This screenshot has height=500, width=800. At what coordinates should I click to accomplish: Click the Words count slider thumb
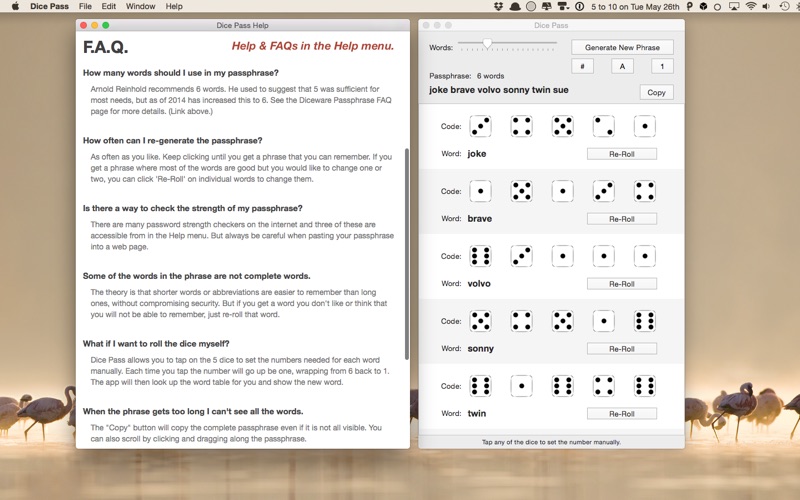coord(487,44)
